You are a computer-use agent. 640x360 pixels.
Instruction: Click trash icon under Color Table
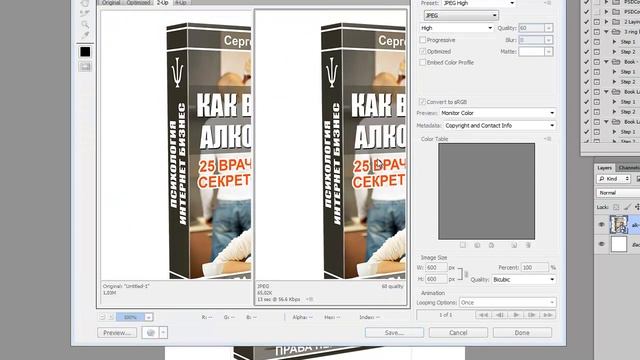coord(528,245)
